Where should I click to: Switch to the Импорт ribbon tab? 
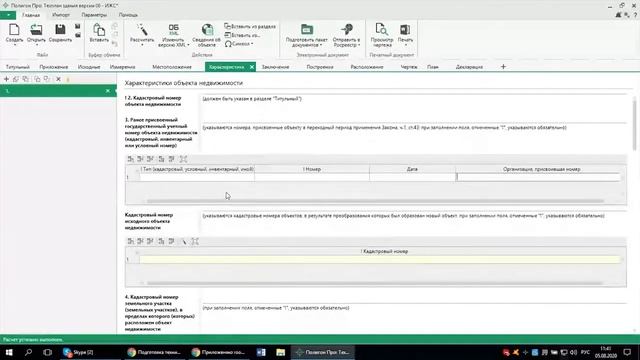tap(61, 15)
